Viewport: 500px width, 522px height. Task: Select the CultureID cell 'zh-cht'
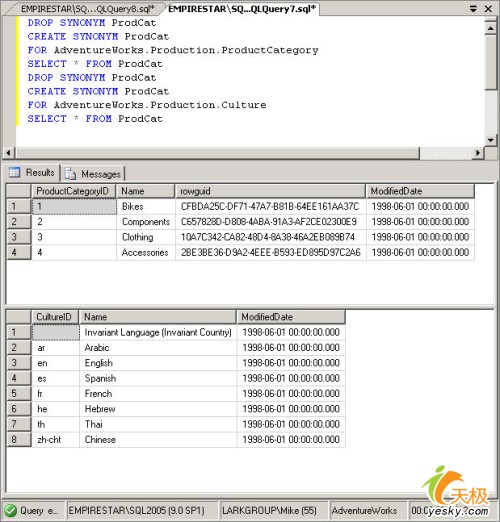pyautogui.click(x=55, y=440)
